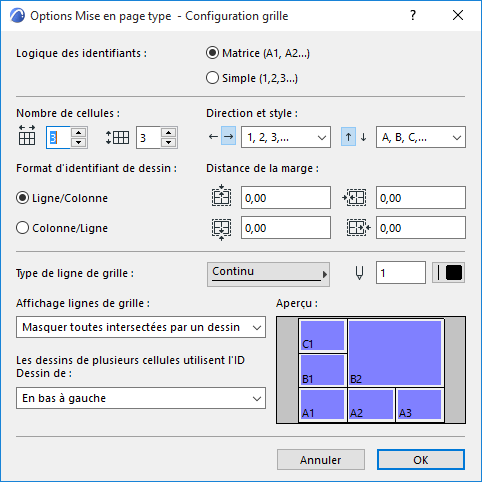Viewport: 482px width, 482px height.
Task: Increase column count with up stepper
Action: coord(79,132)
